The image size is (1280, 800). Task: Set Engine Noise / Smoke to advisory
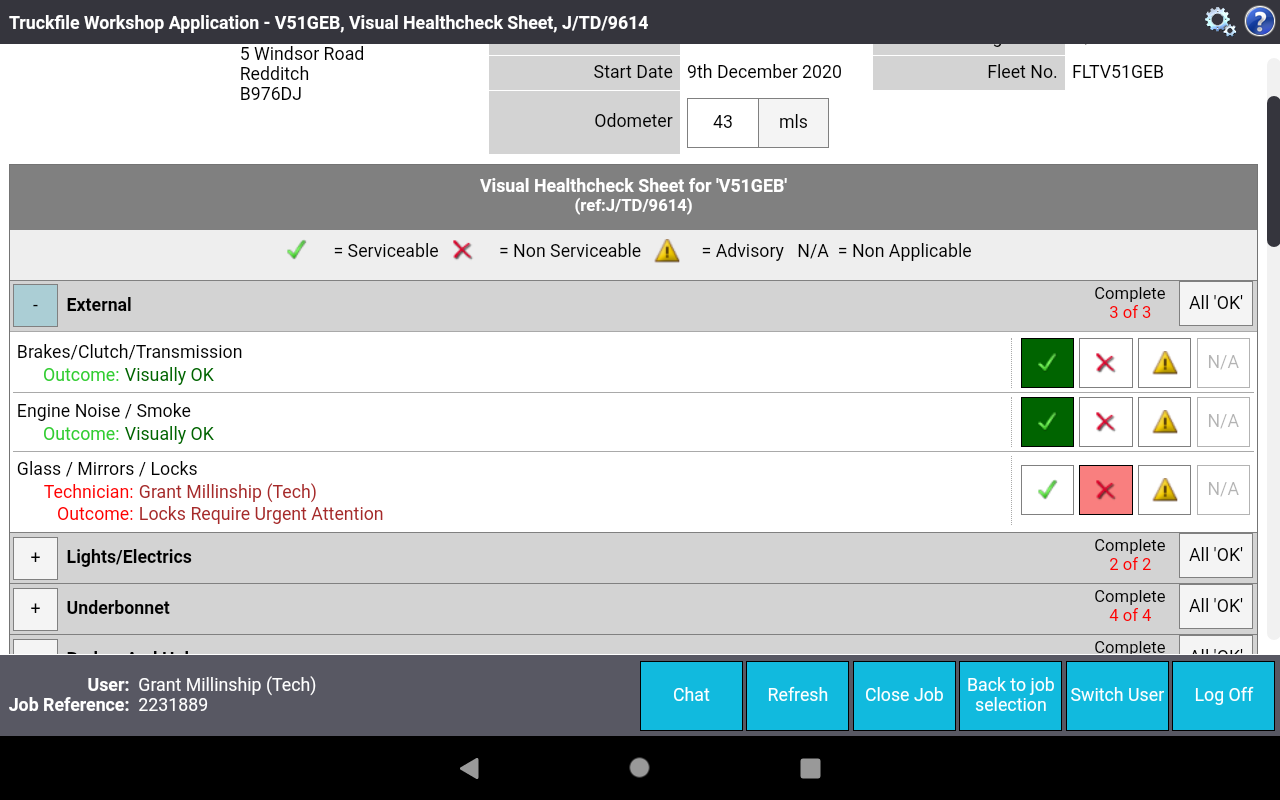pos(1165,422)
